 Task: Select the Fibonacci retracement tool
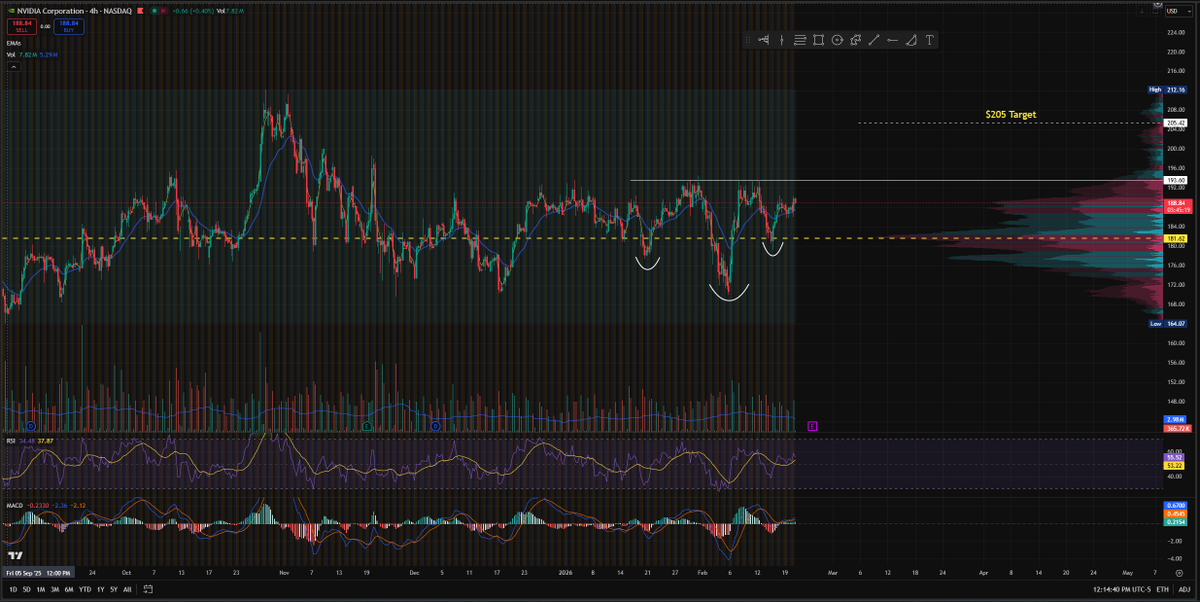click(x=800, y=40)
